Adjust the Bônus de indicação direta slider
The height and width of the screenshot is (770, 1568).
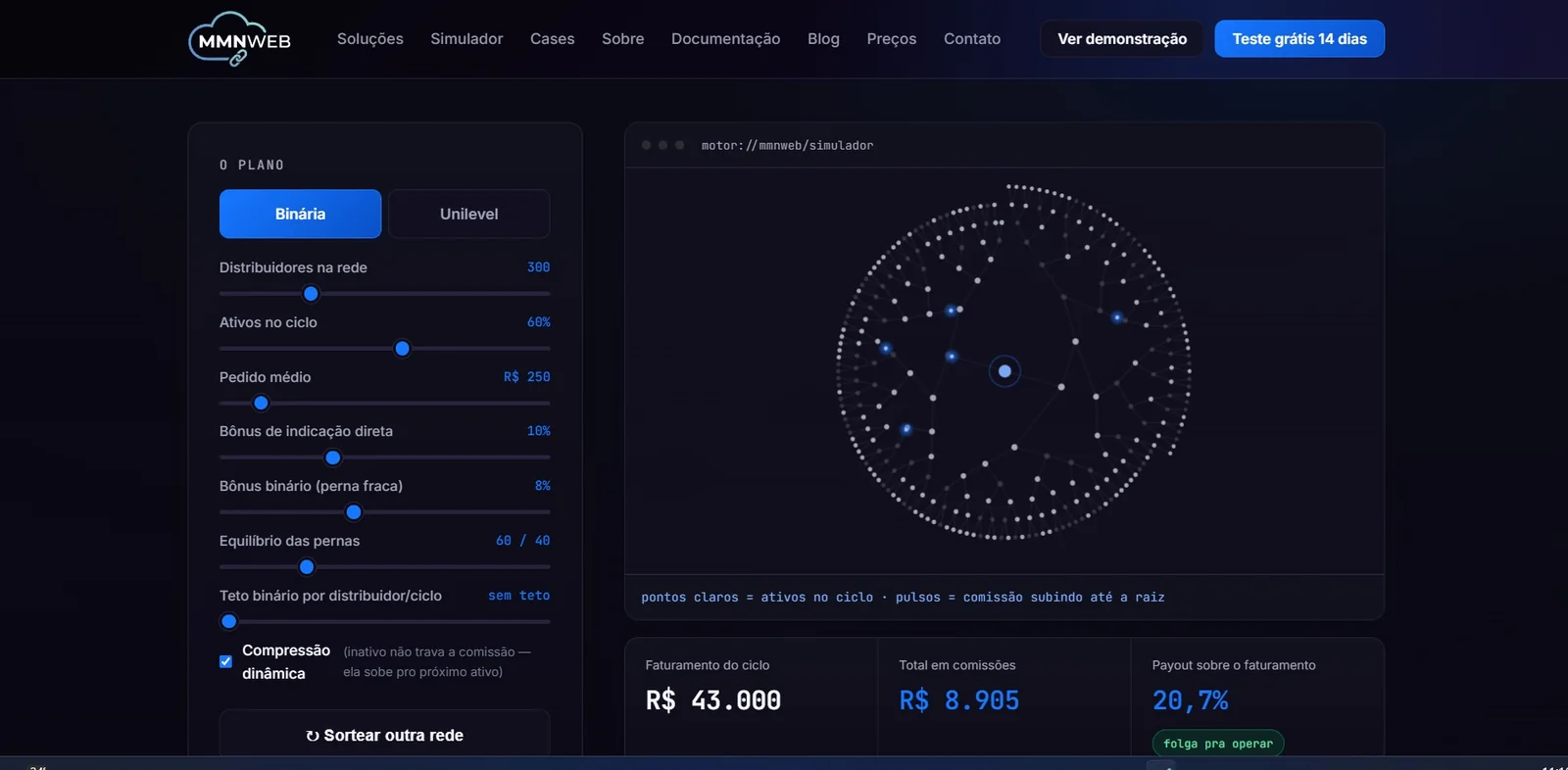click(x=385, y=457)
